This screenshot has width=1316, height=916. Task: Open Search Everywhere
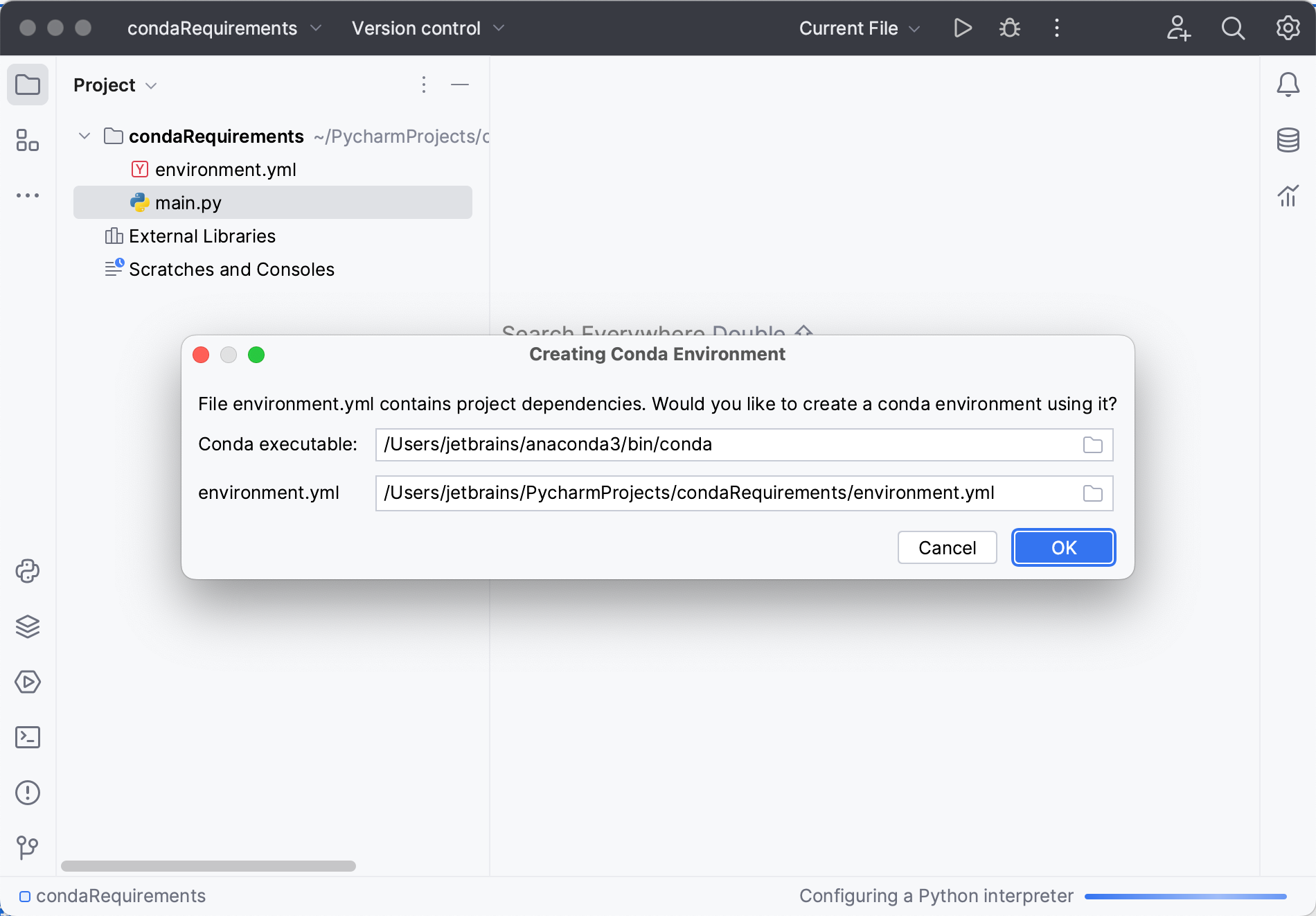coord(1233,28)
